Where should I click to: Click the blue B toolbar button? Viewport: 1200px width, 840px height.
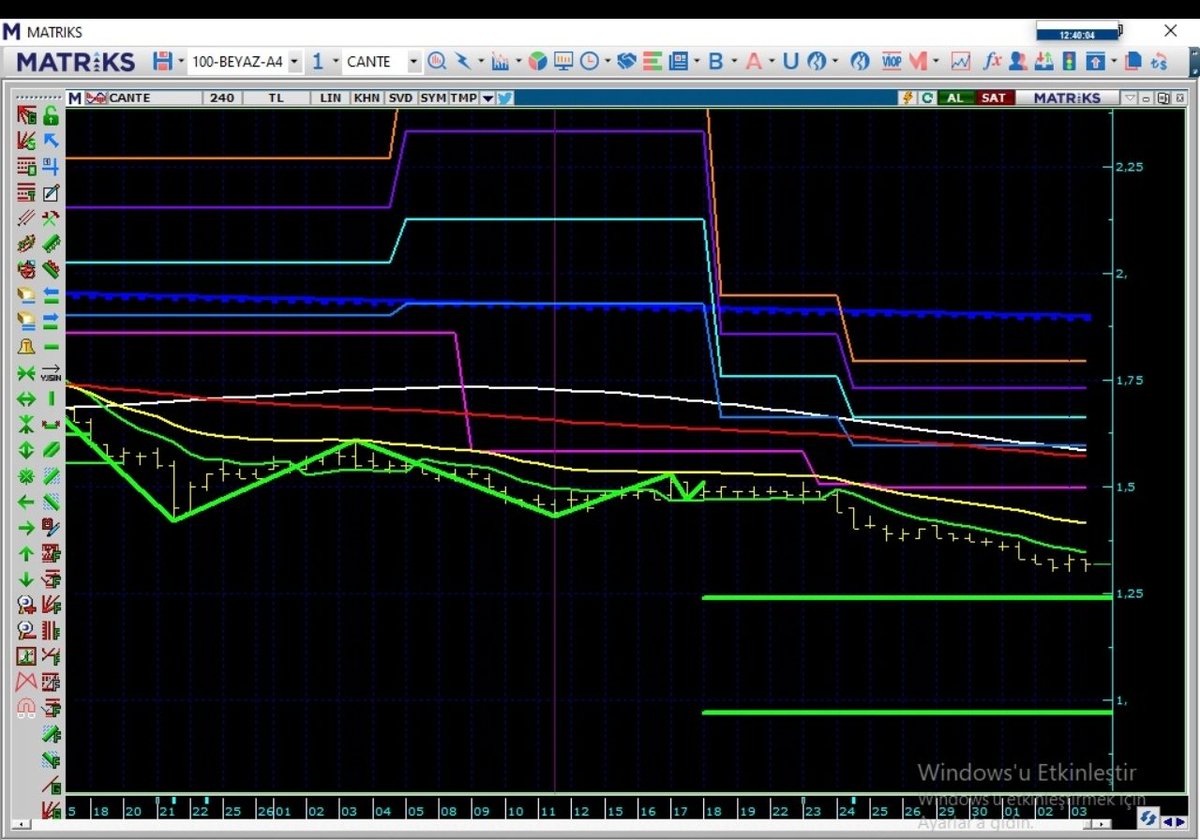pyautogui.click(x=715, y=61)
